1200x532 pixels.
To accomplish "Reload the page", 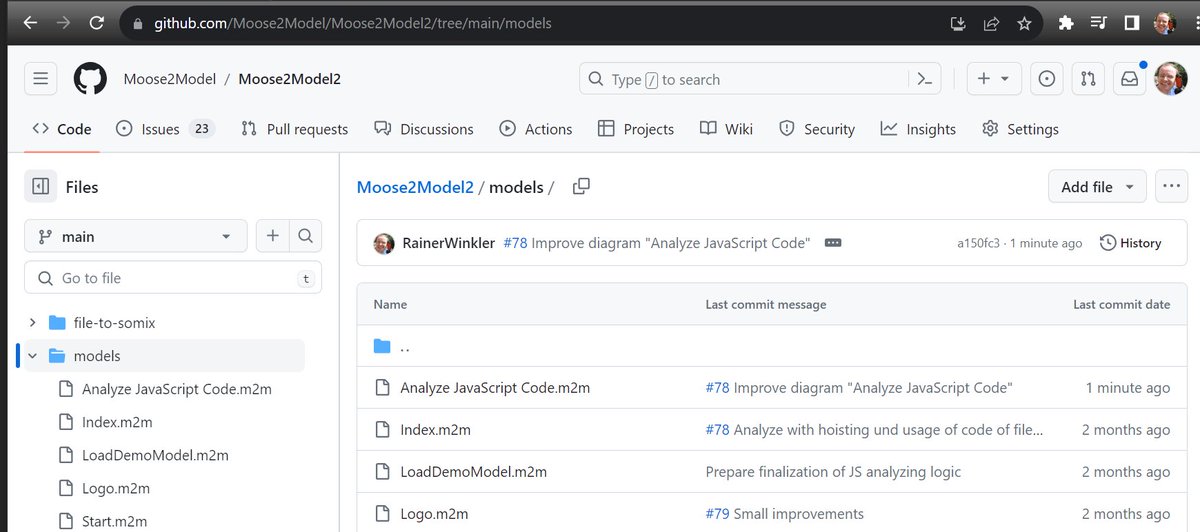I will (97, 23).
